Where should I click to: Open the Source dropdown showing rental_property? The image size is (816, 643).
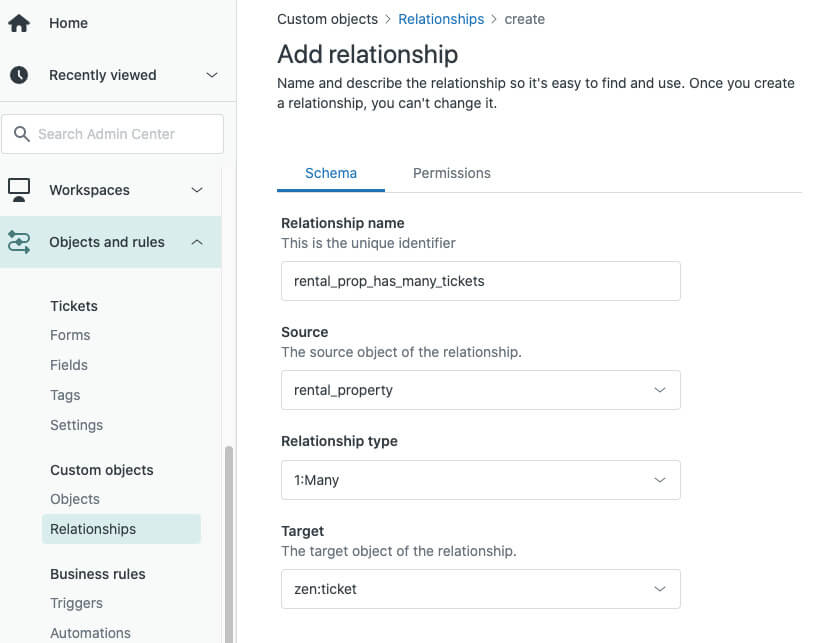(480, 390)
